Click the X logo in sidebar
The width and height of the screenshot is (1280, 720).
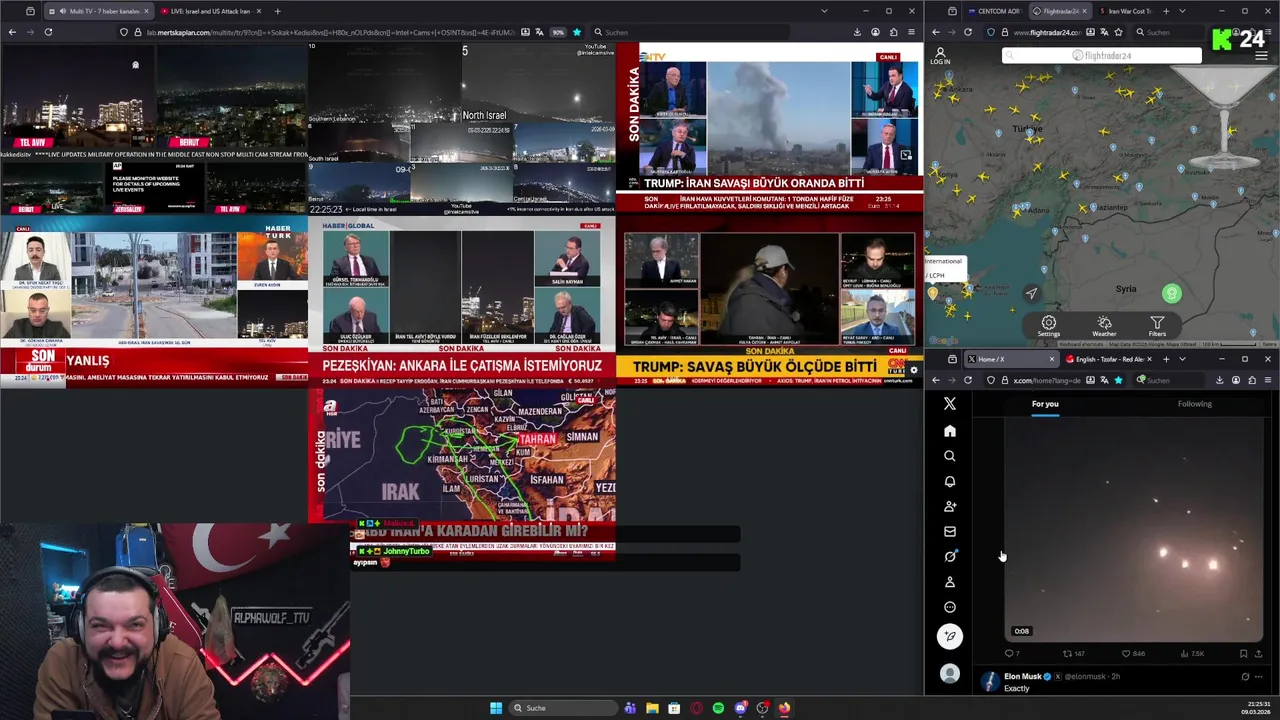click(950, 404)
